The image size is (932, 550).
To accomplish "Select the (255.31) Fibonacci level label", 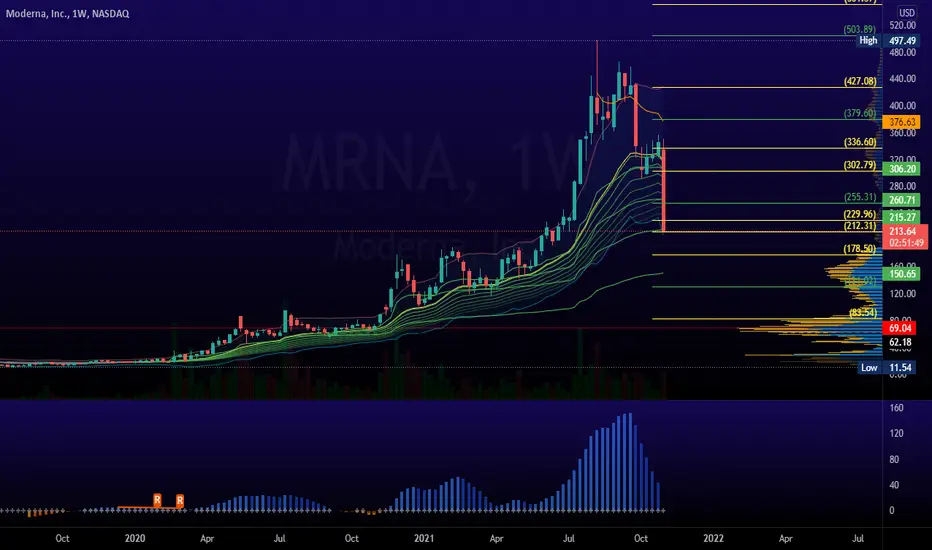I will (x=859, y=197).
